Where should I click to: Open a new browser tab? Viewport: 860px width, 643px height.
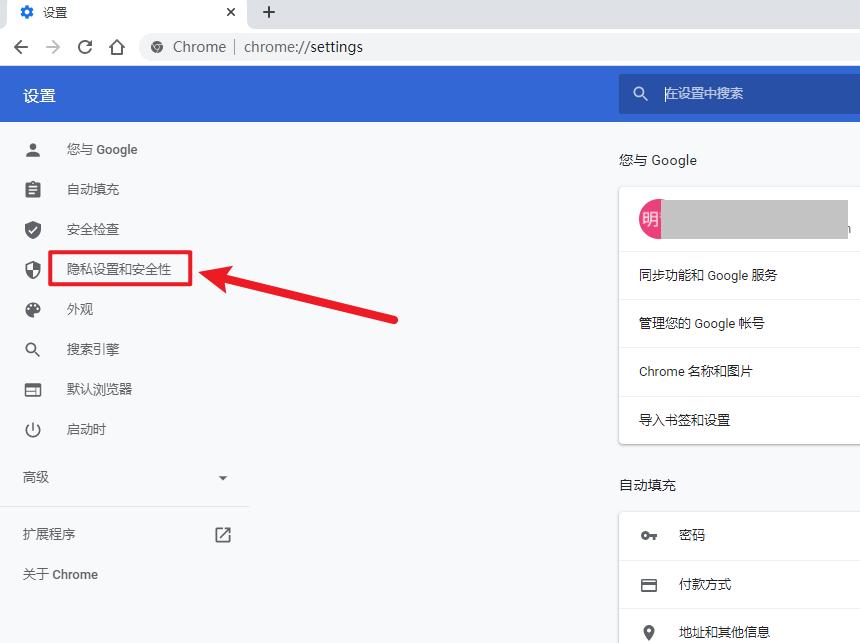pos(267,13)
